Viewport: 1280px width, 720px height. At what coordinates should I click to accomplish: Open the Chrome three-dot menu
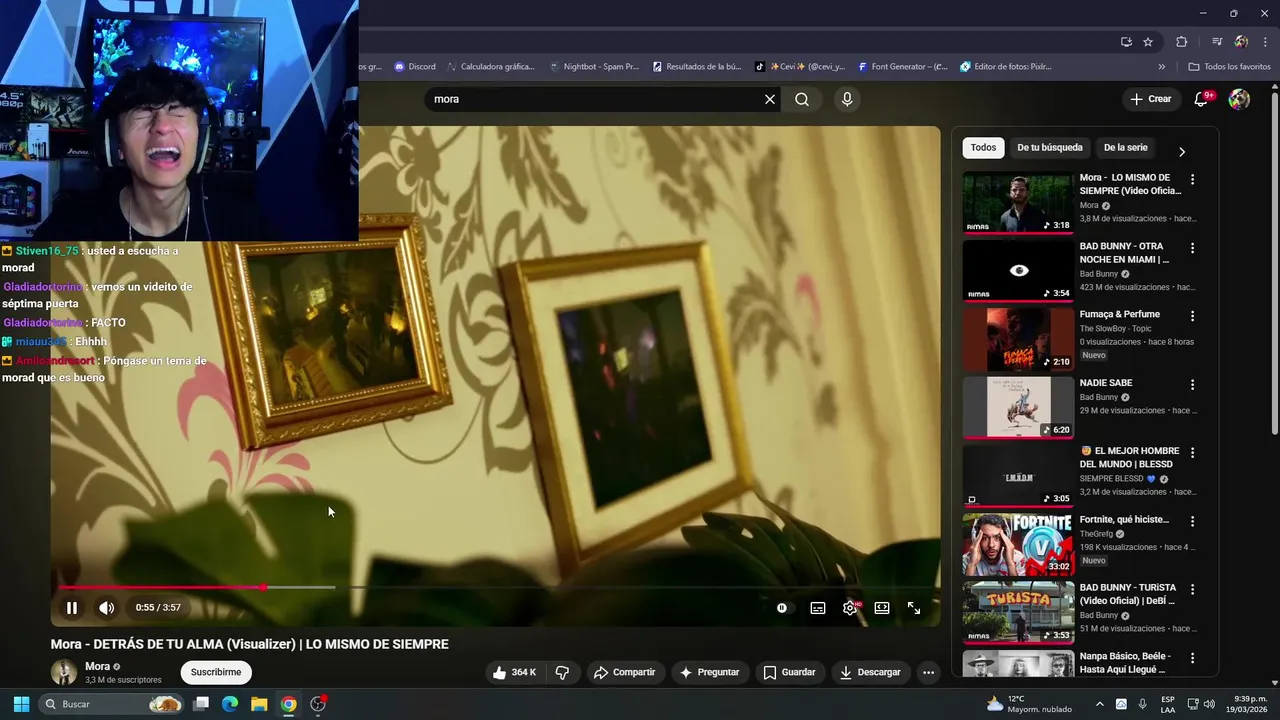[x=1264, y=42]
